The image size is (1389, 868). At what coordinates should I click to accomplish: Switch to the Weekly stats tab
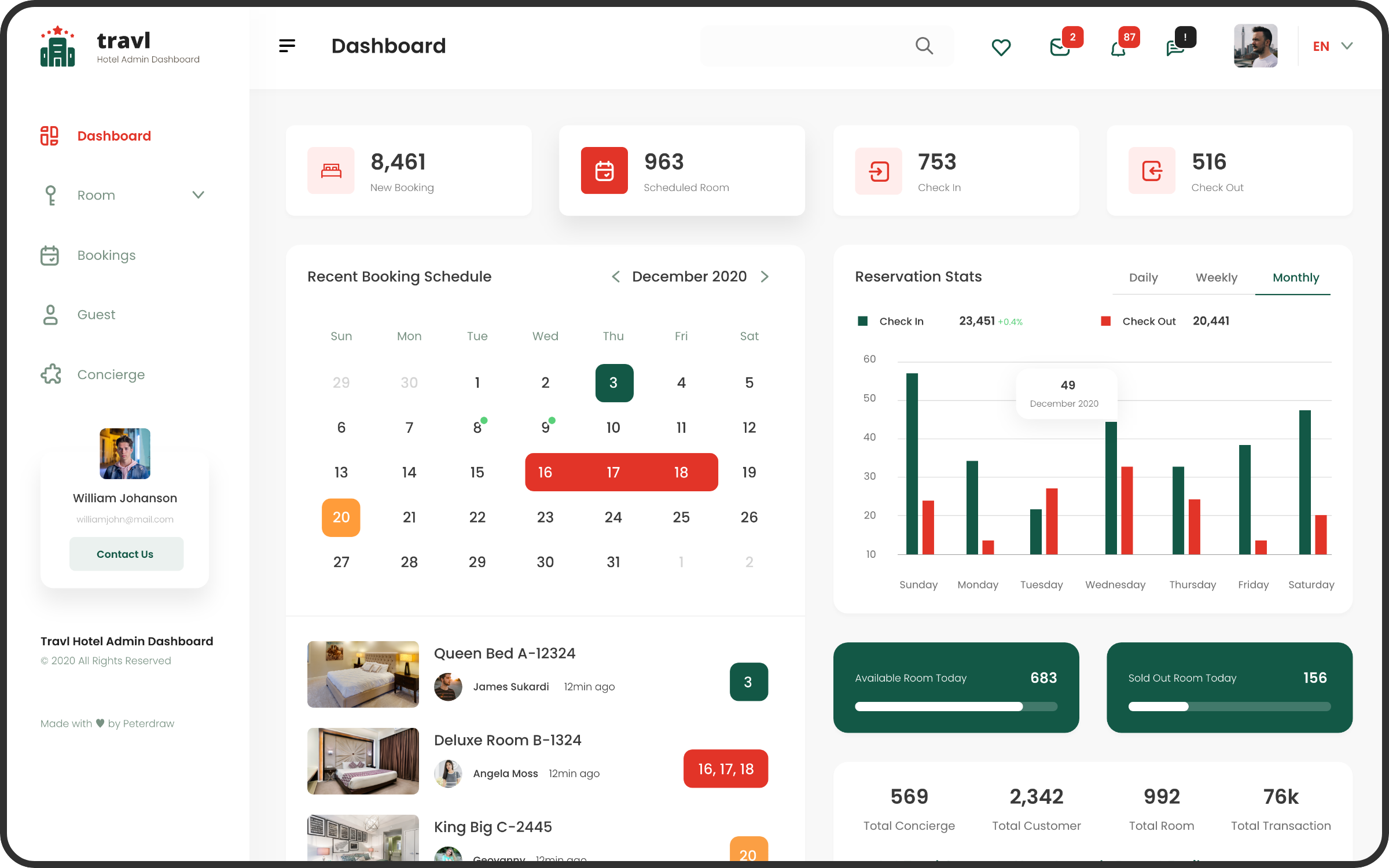[x=1216, y=278]
